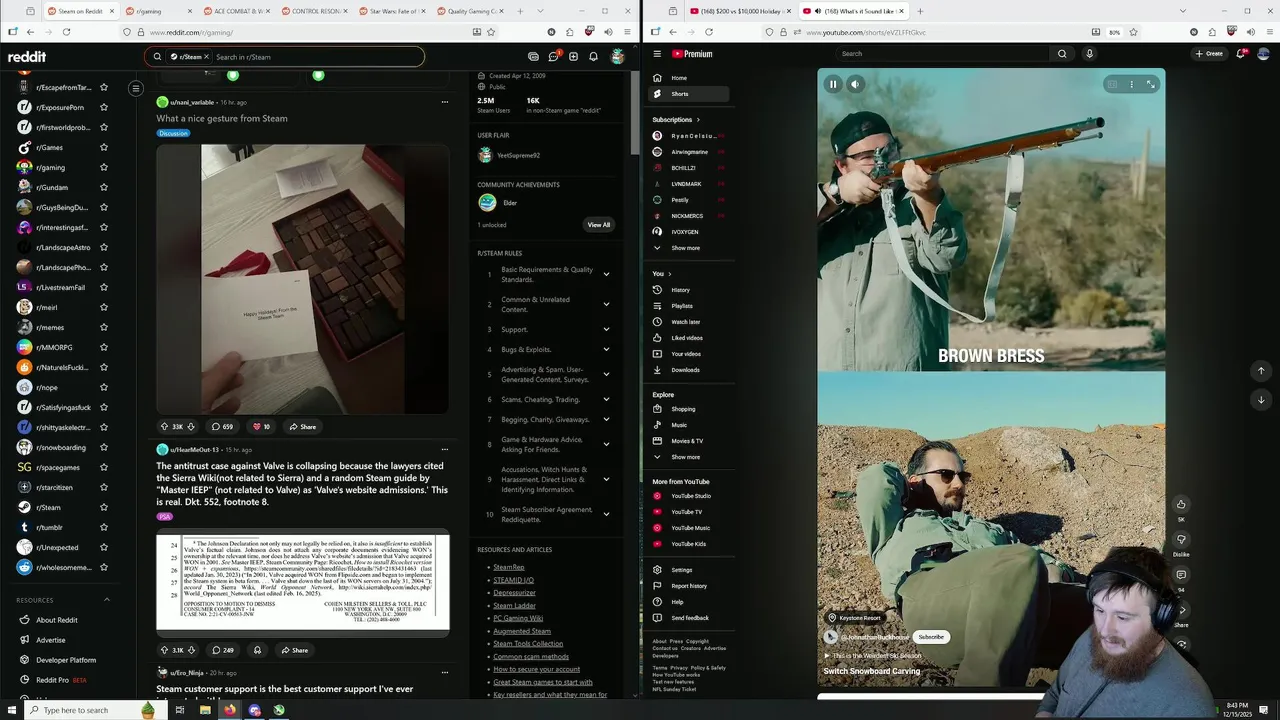
Task: Click the YouTube Create button
Action: [x=1210, y=54]
